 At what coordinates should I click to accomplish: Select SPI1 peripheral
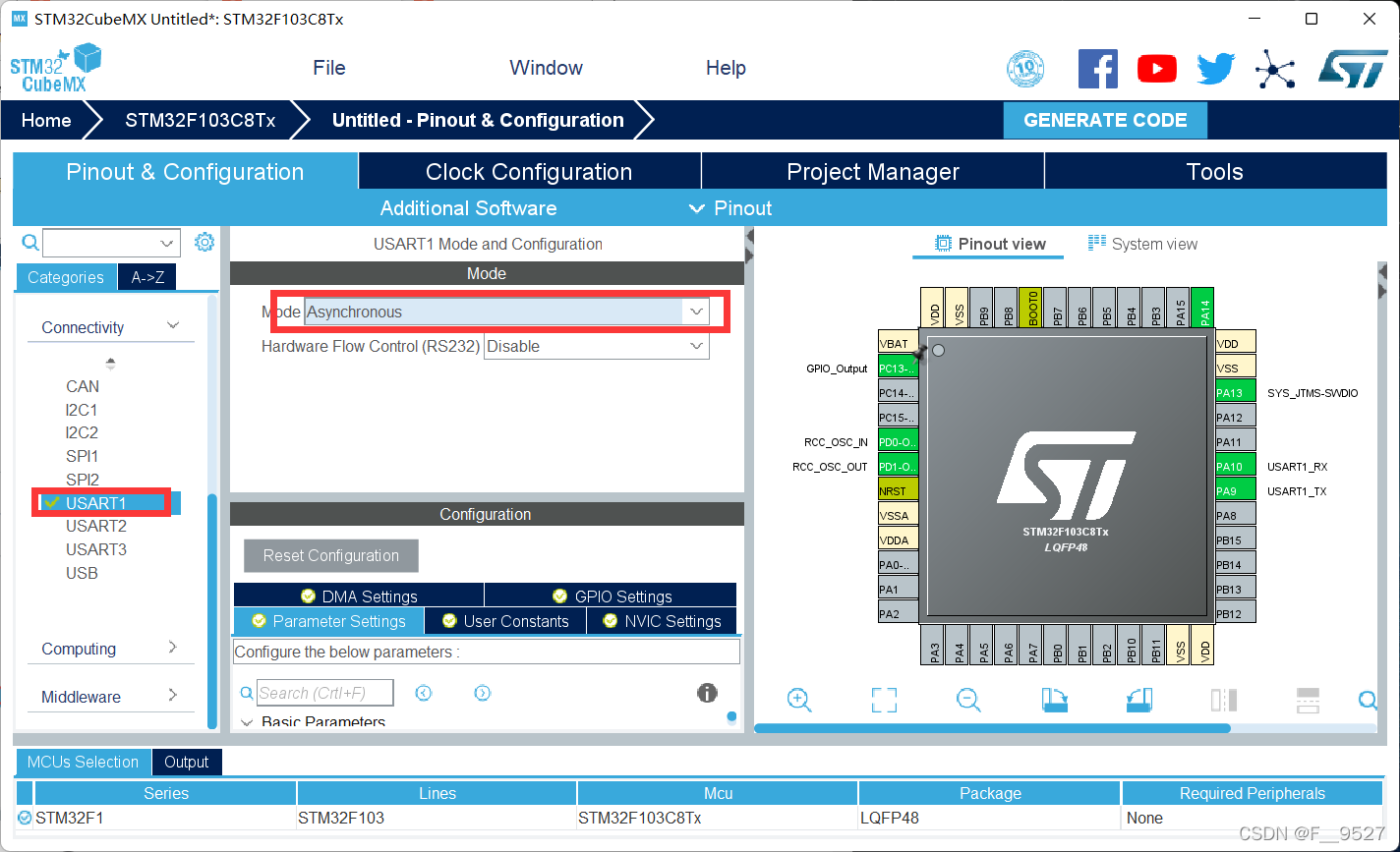tap(83, 456)
